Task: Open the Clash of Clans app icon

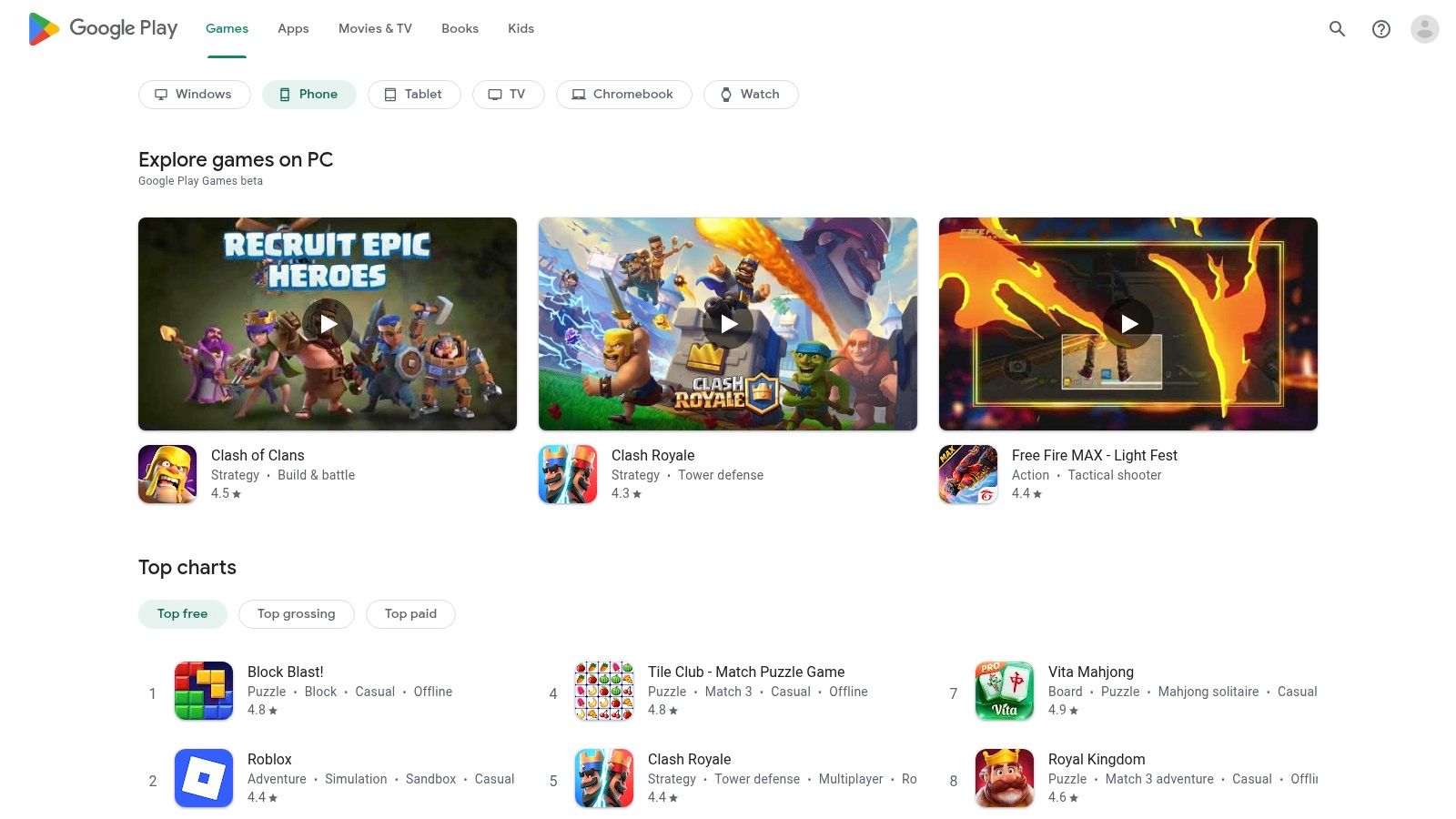Action: point(167,474)
